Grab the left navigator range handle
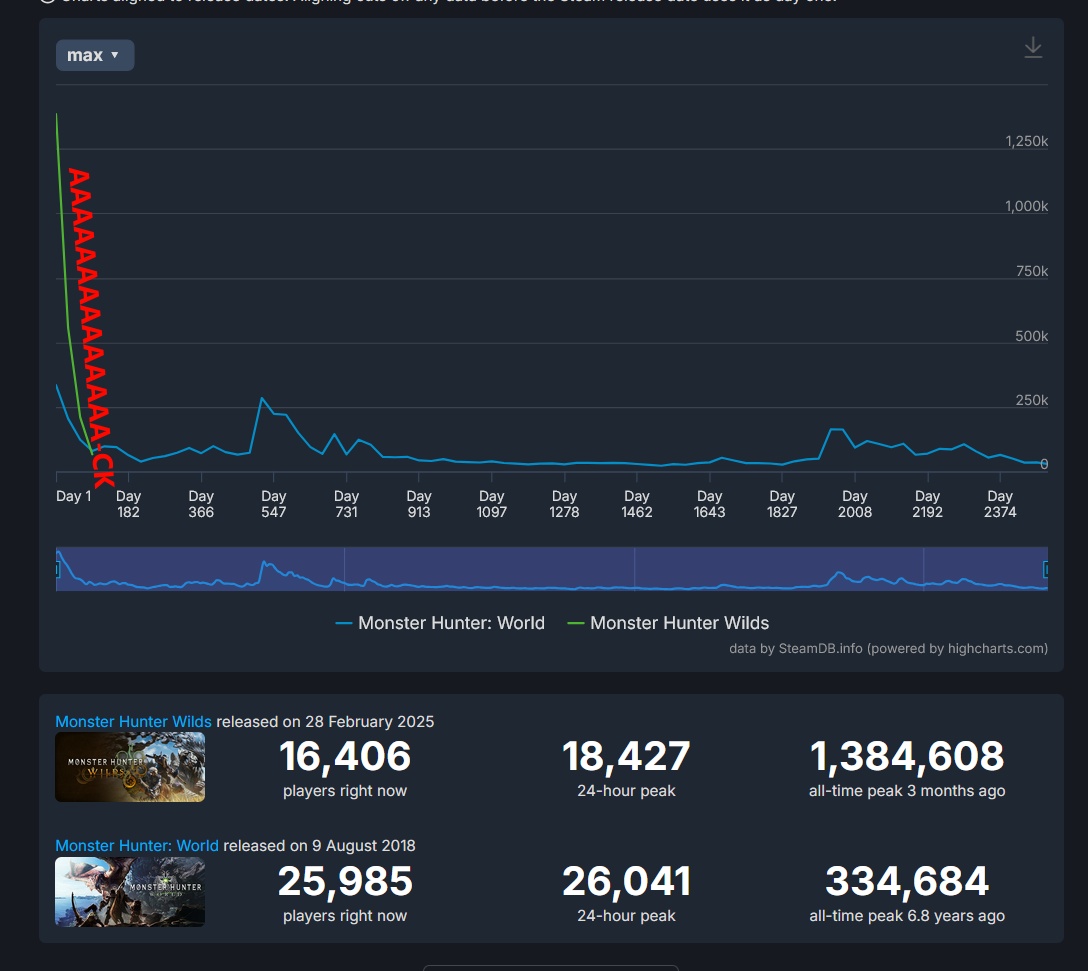Screen dimensions: 1088x971 57,569
